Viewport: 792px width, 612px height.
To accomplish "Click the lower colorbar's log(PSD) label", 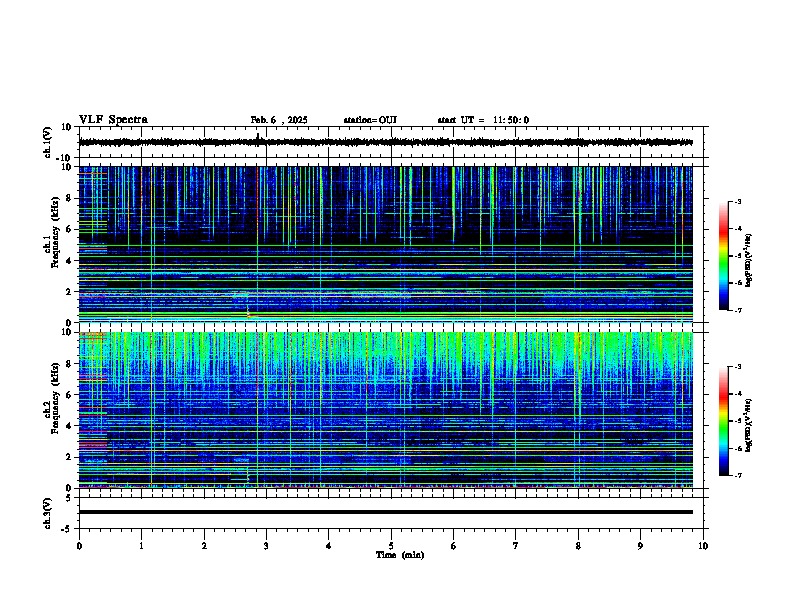I will click(x=749, y=425).
